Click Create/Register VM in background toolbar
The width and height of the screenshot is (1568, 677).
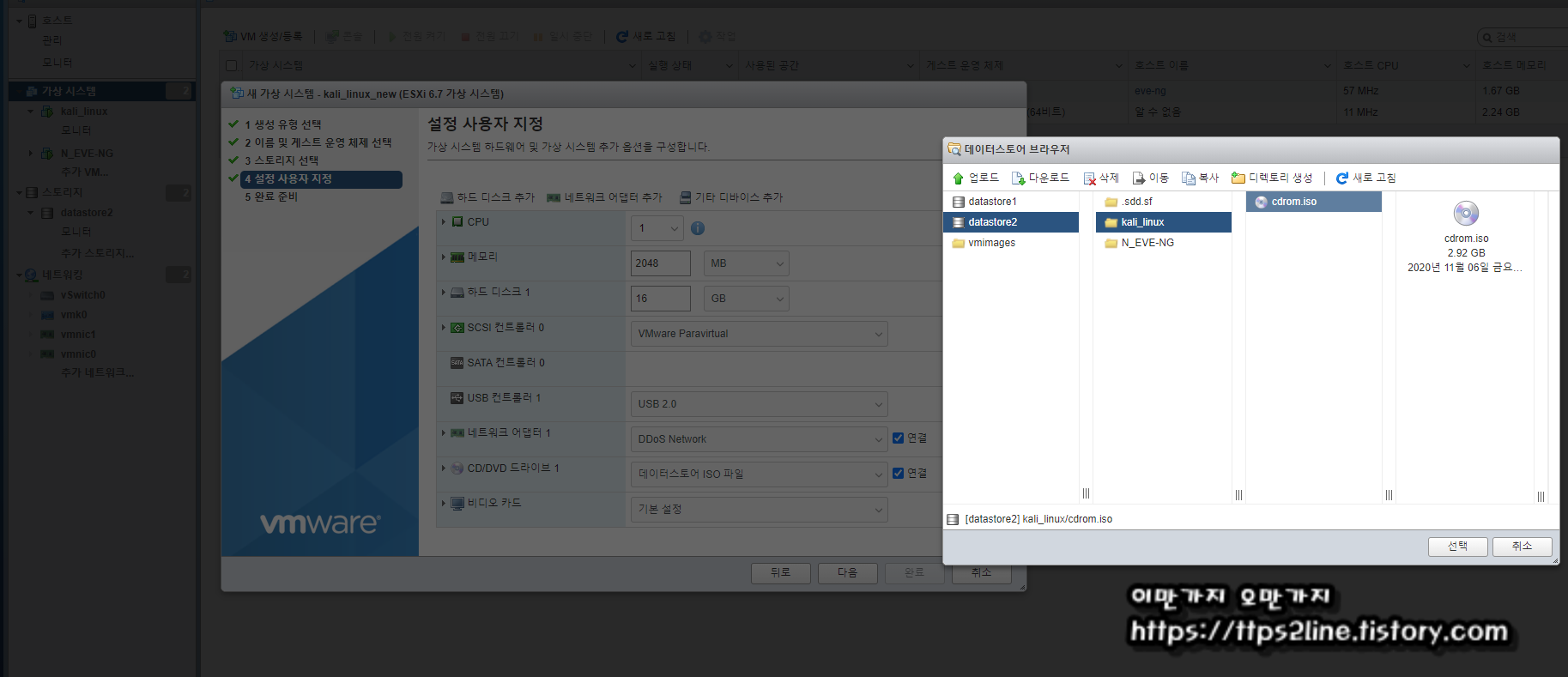pyautogui.click(x=263, y=37)
